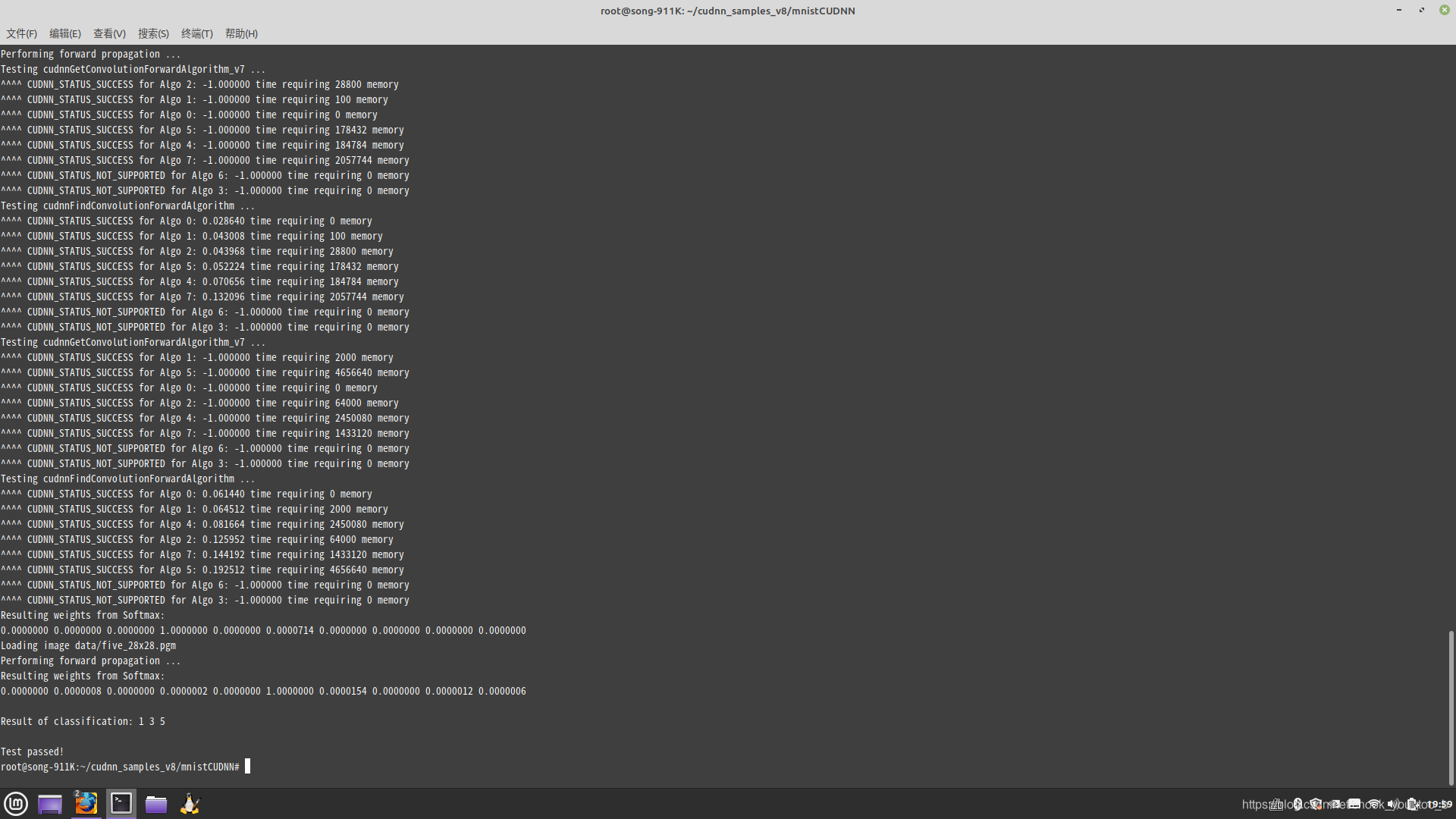Click the Terminal taskbar icon
Viewport: 1456px width, 819px height.
pyautogui.click(x=121, y=804)
